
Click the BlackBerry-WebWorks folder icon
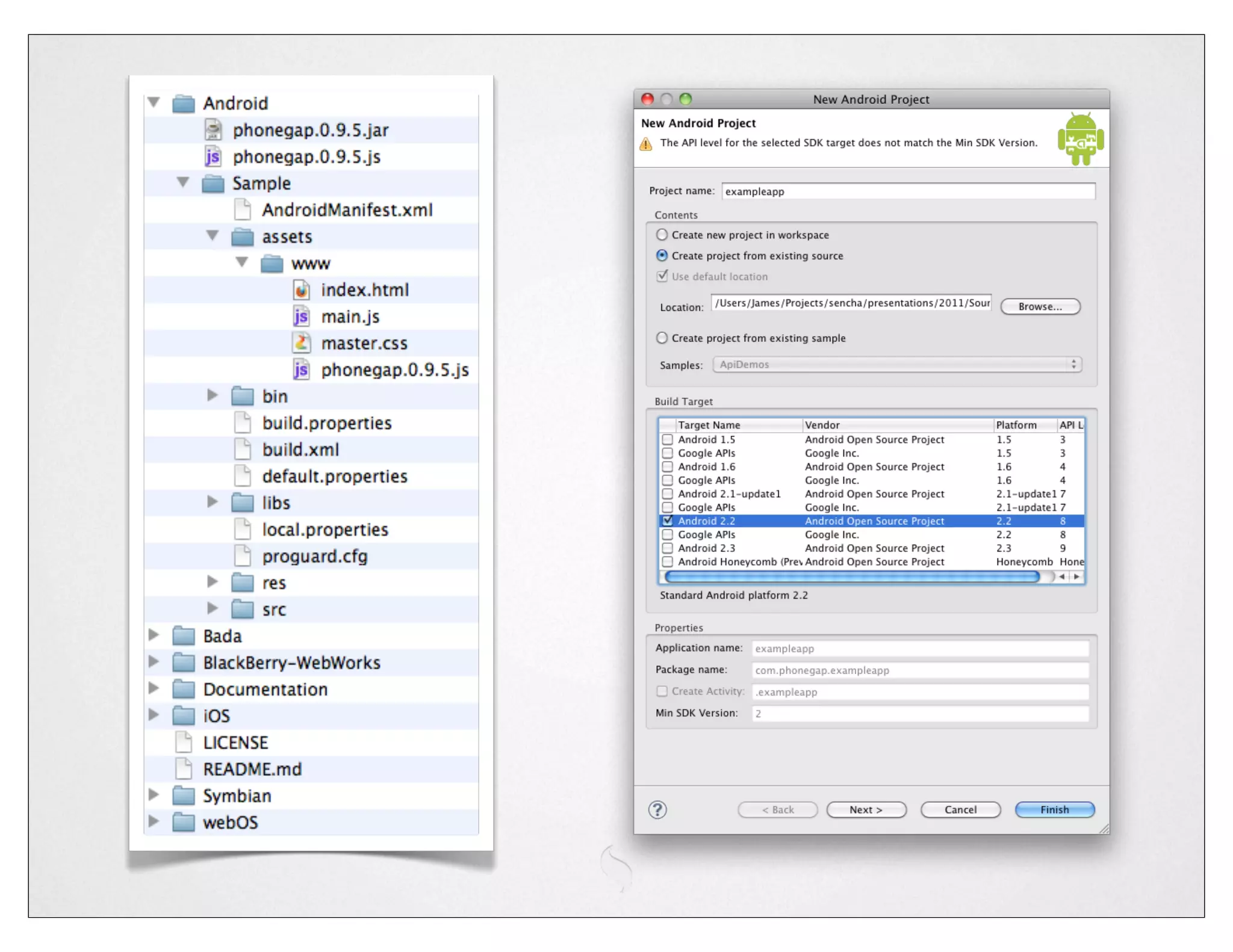click(x=184, y=663)
